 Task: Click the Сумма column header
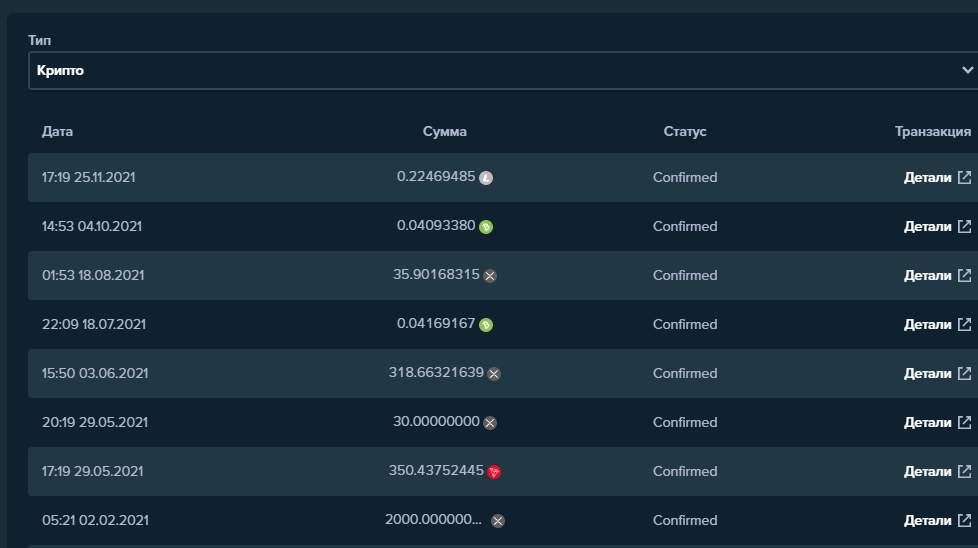point(444,131)
